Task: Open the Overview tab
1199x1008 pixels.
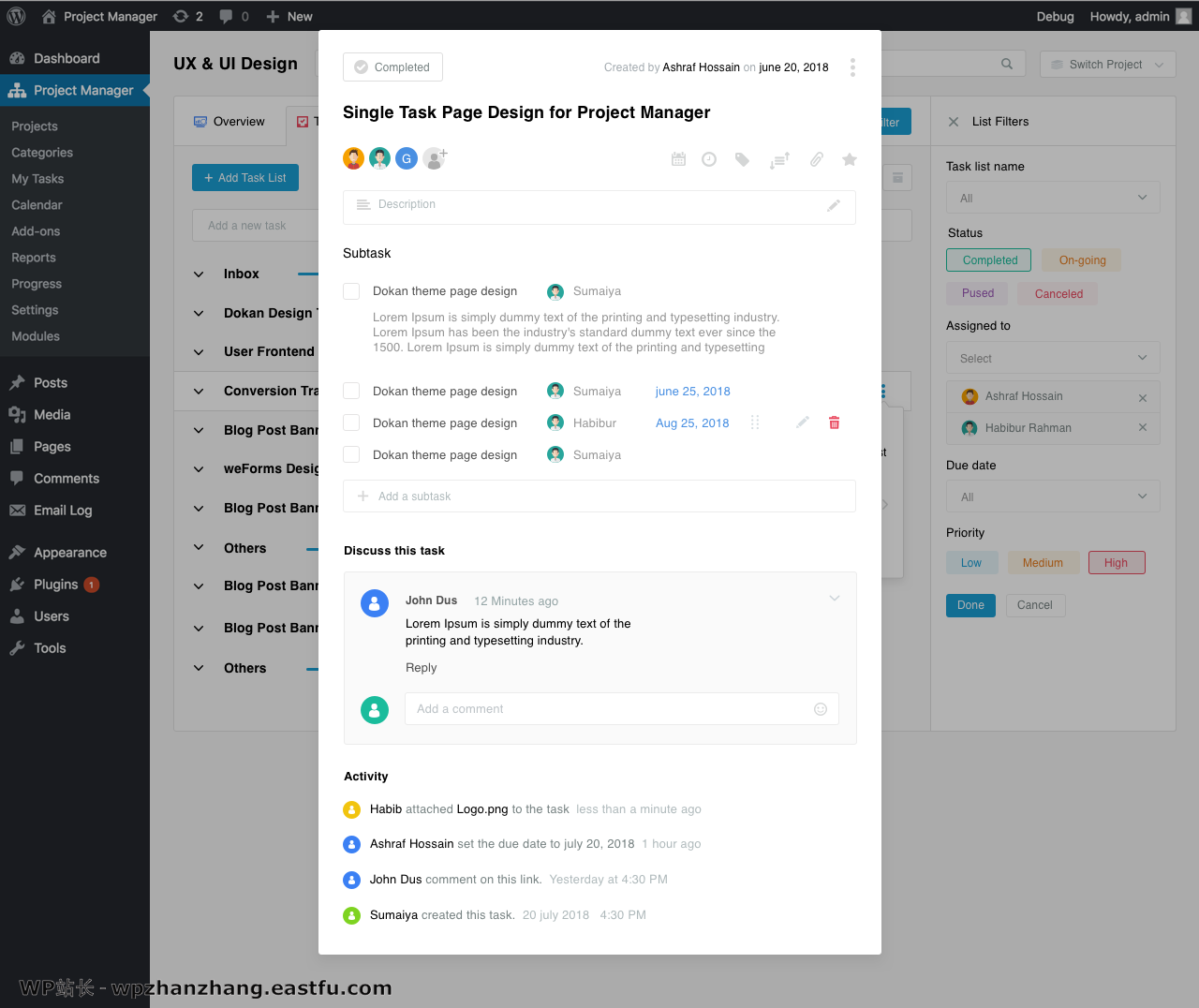Action: [x=229, y=122]
